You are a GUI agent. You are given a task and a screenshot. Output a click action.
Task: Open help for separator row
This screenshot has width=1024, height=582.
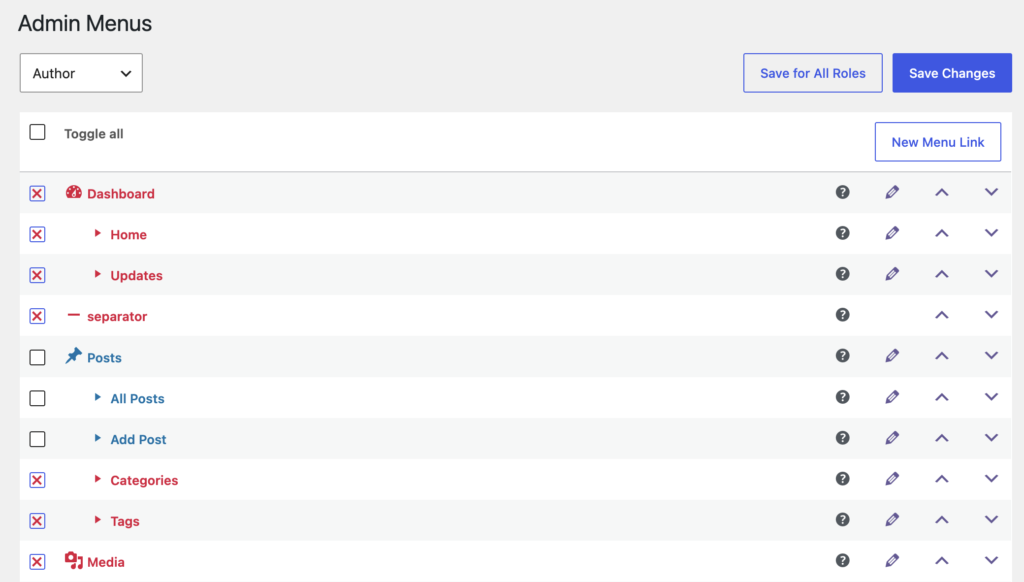tap(842, 315)
